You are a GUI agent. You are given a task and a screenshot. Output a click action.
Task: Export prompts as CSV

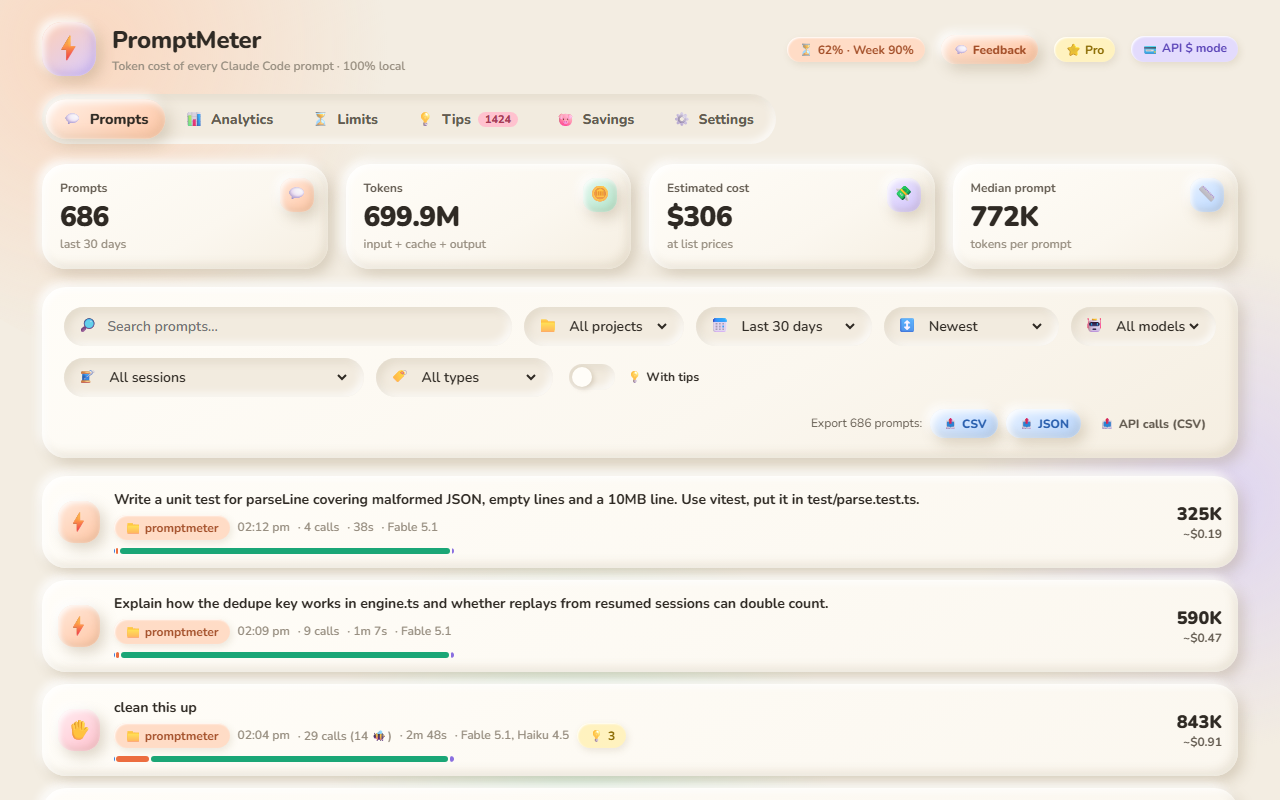pos(966,424)
